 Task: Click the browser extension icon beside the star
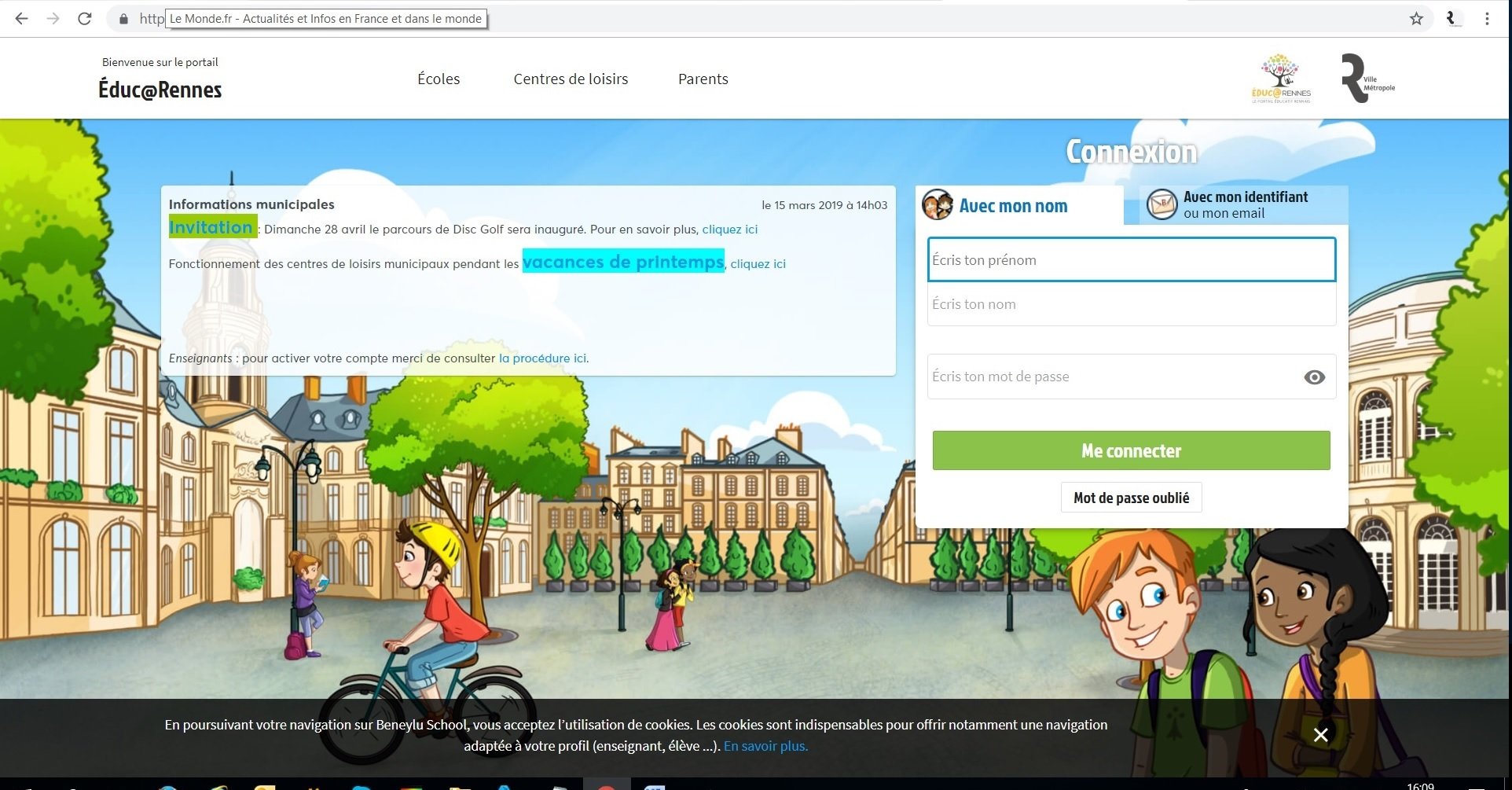pos(1452,19)
